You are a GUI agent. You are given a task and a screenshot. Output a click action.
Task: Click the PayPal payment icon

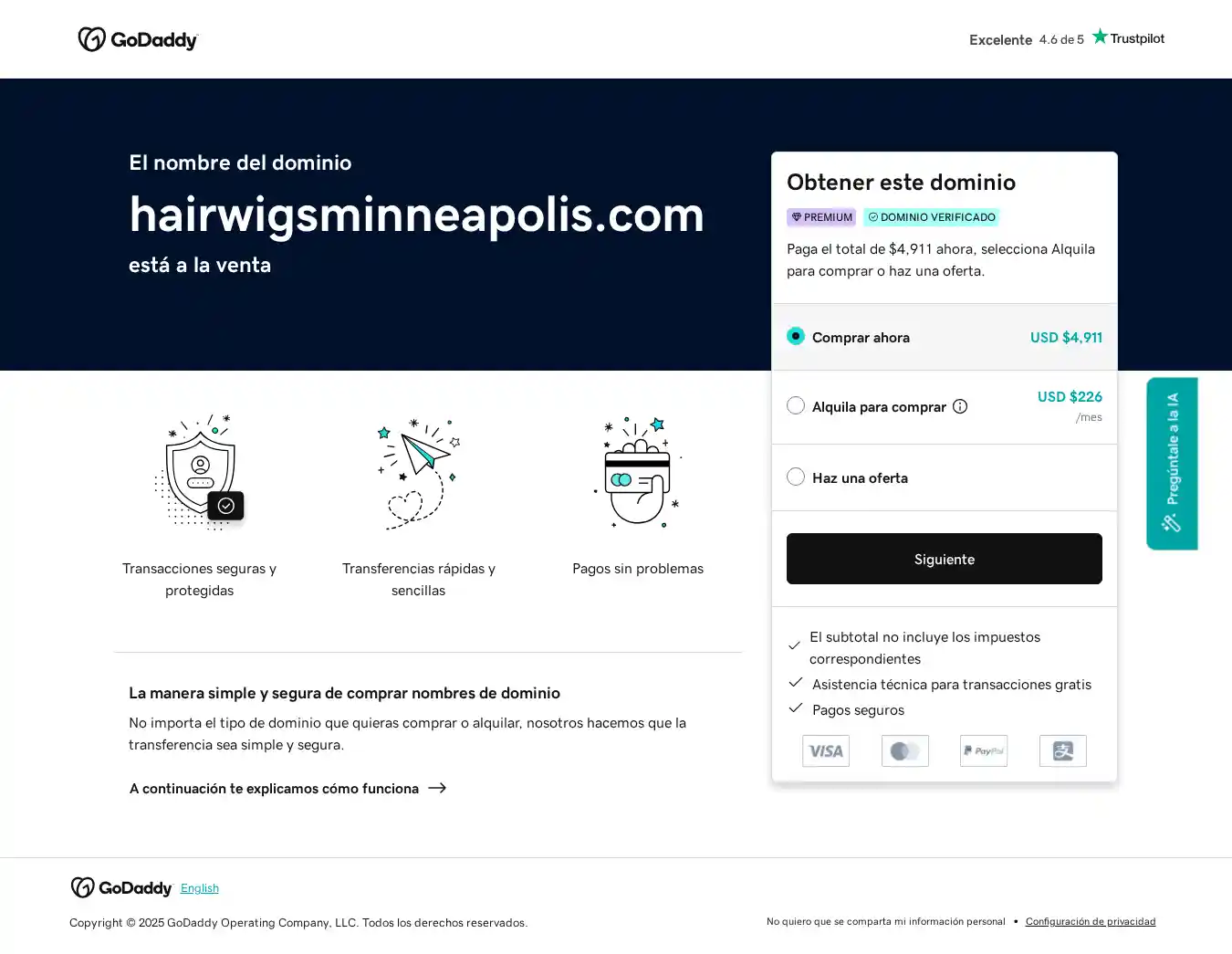984,750
